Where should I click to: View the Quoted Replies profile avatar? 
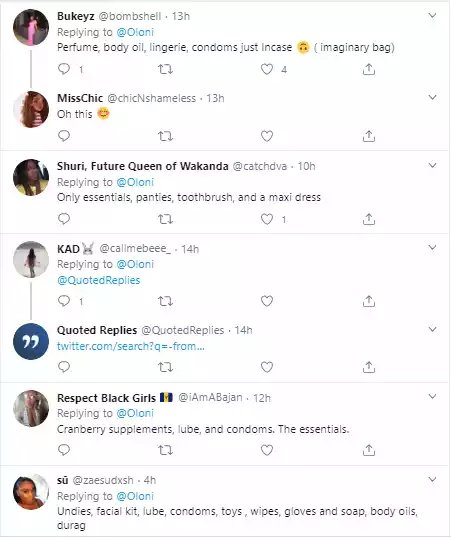31,341
